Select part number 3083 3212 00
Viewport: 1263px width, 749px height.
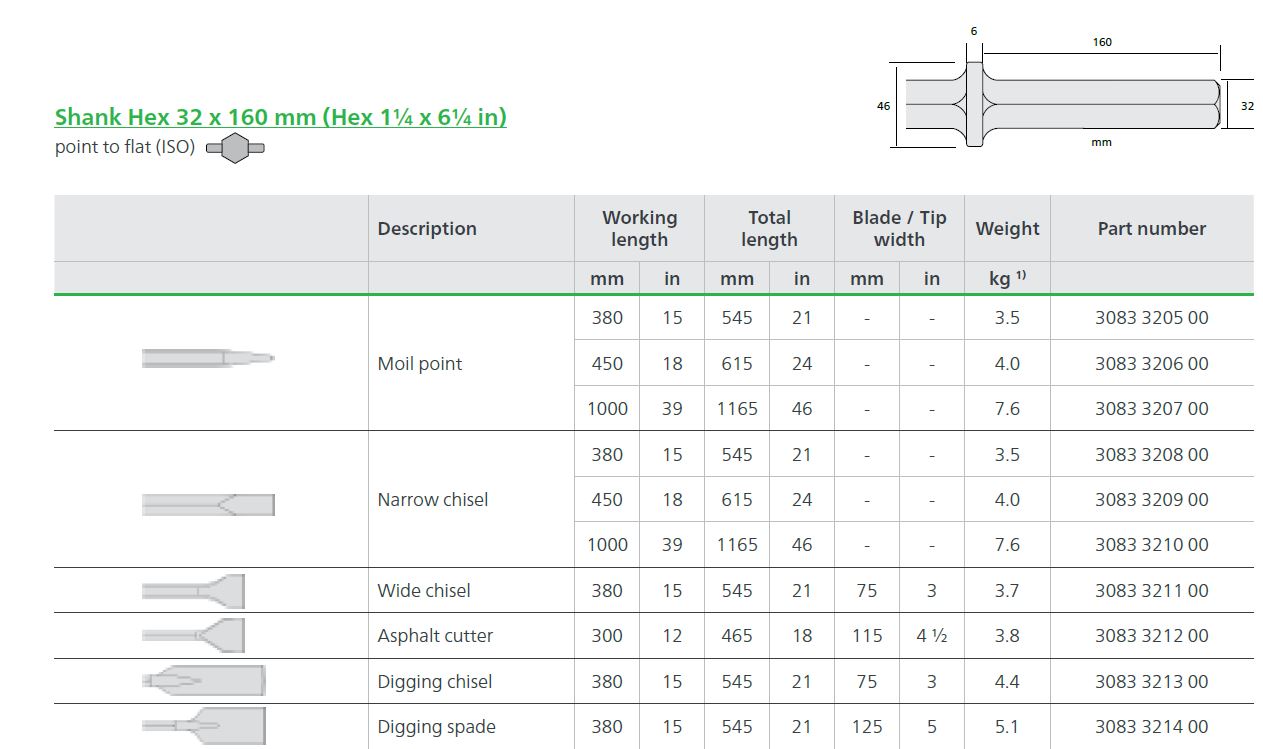[1151, 636]
